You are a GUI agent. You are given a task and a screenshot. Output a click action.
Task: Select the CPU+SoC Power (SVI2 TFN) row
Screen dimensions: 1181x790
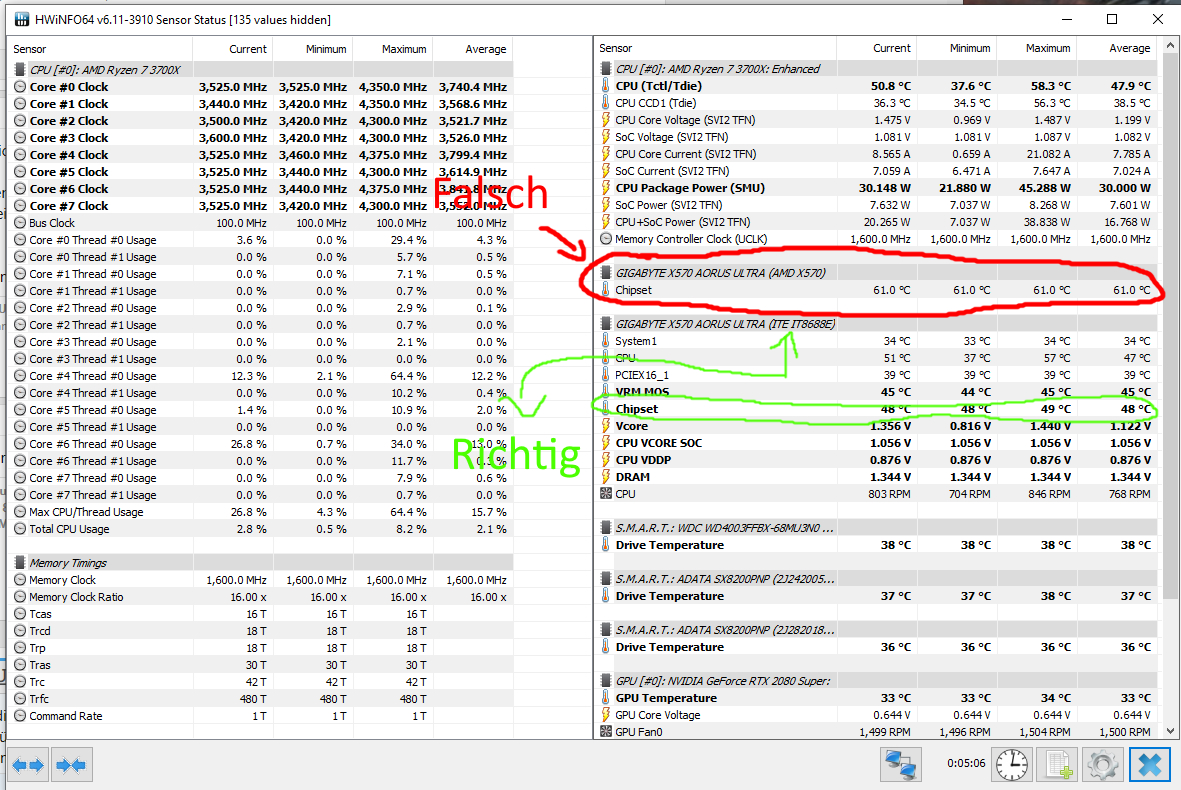pyautogui.click(x=876, y=222)
